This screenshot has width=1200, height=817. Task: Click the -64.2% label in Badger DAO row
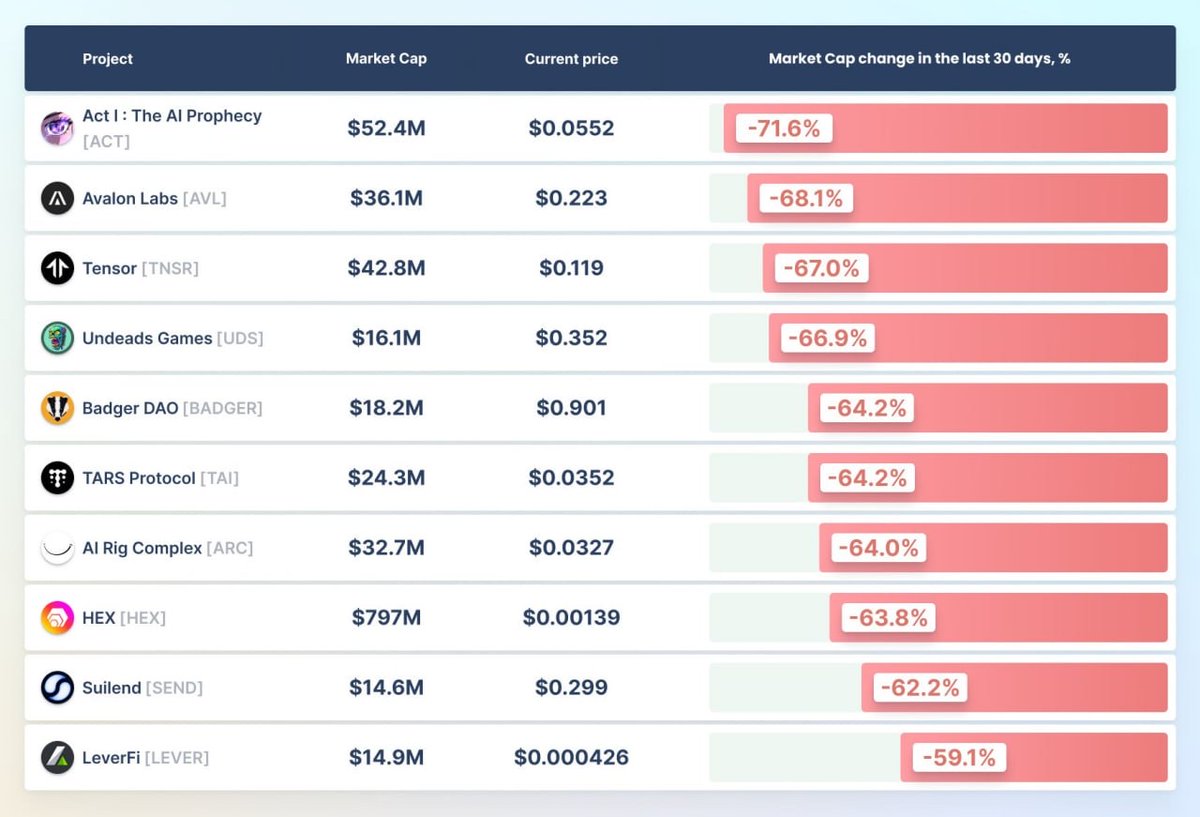coord(867,408)
